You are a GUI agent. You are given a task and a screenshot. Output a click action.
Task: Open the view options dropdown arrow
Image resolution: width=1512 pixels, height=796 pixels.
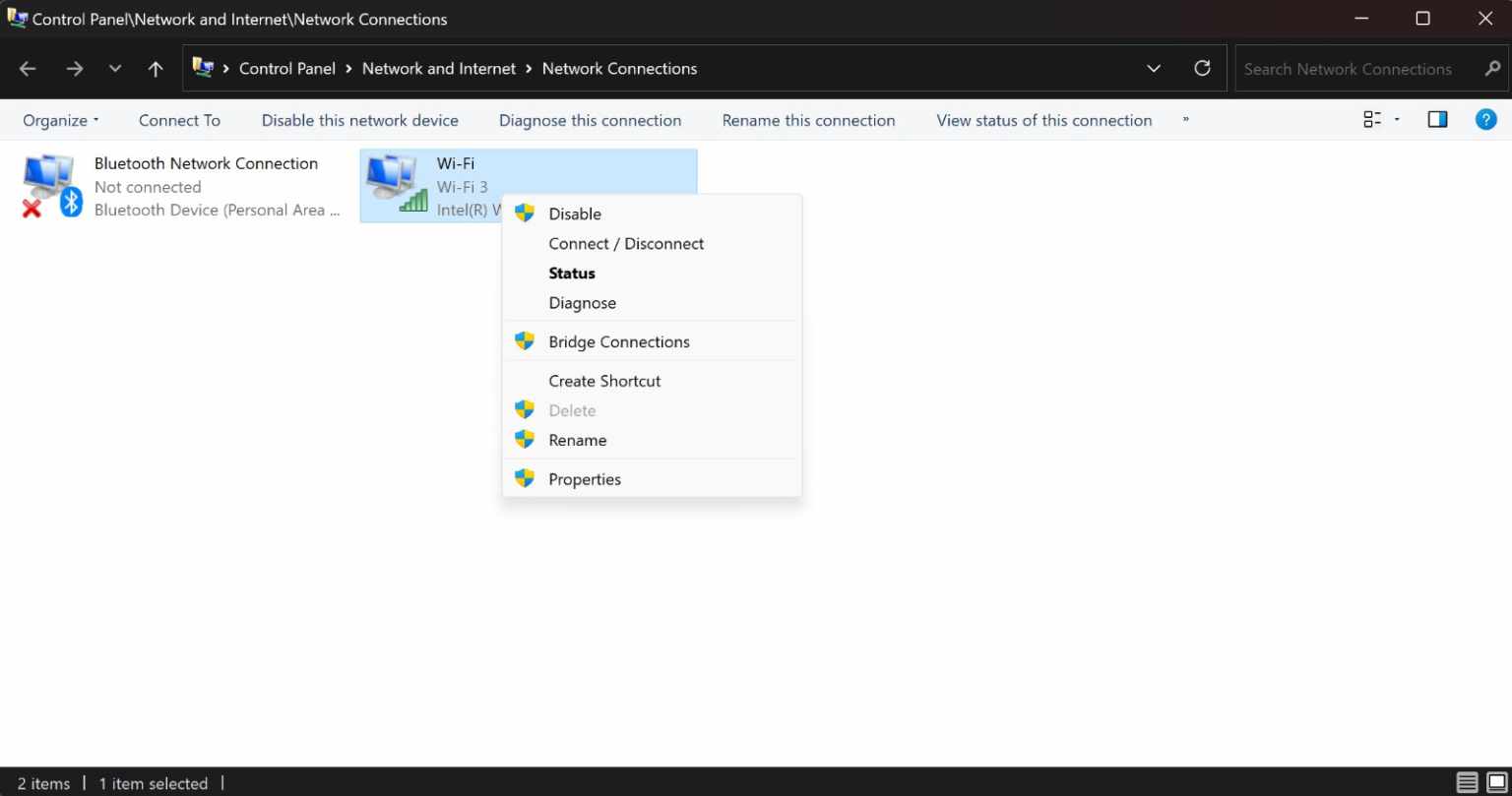pyautogui.click(x=1397, y=120)
